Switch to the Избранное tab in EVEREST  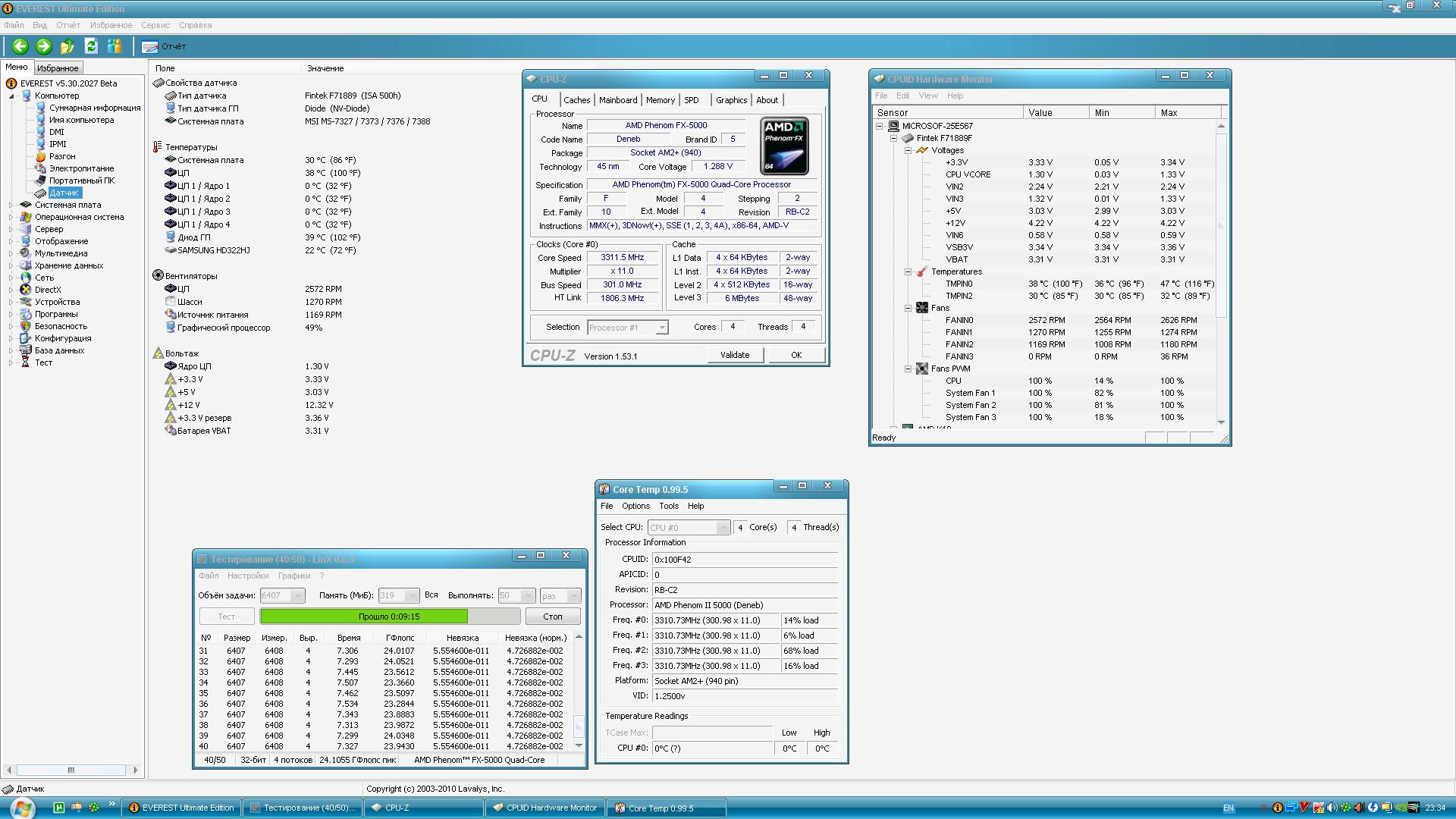point(58,68)
